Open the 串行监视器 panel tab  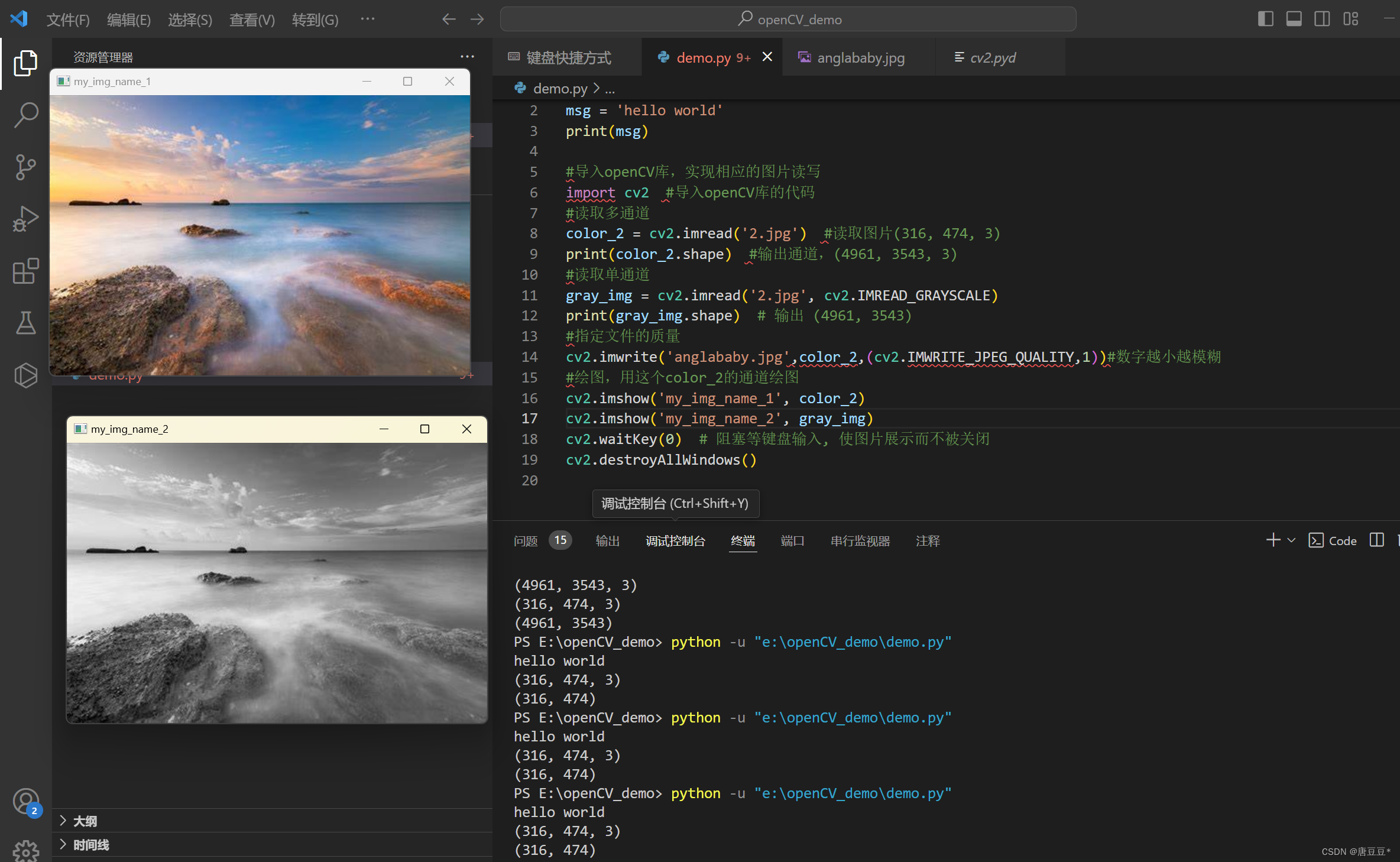[x=860, y=540]
